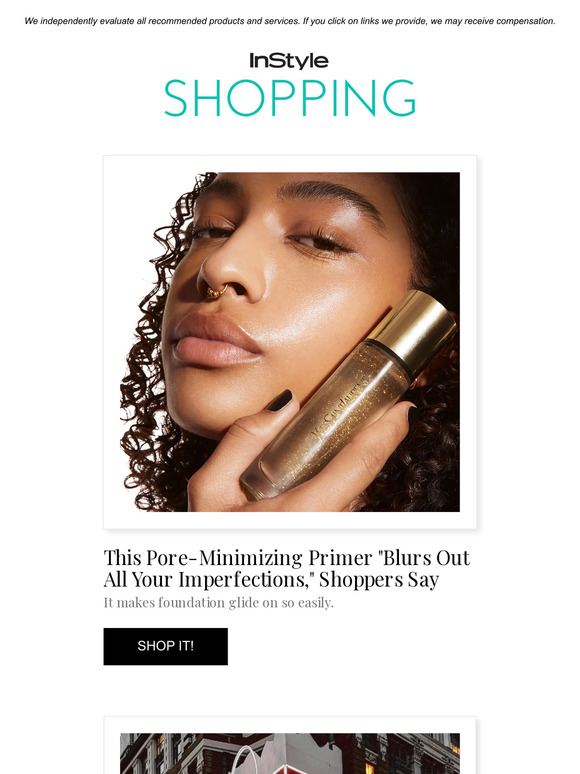
Task: Click the InStyle logo
Action: (289, 61)
